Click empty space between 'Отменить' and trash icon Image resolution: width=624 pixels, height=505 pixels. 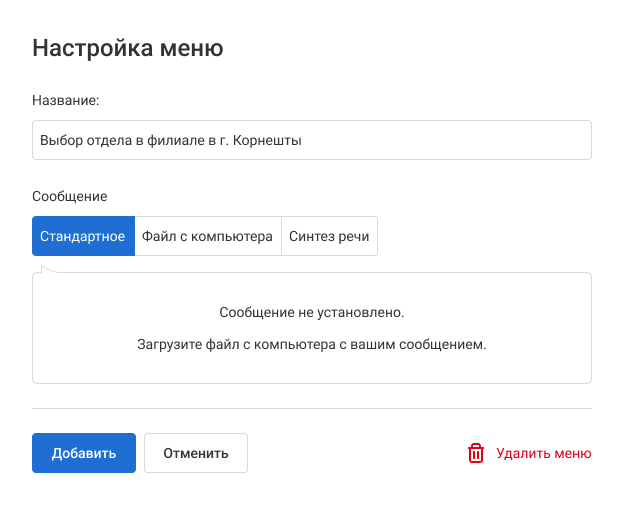coord(350,453)
